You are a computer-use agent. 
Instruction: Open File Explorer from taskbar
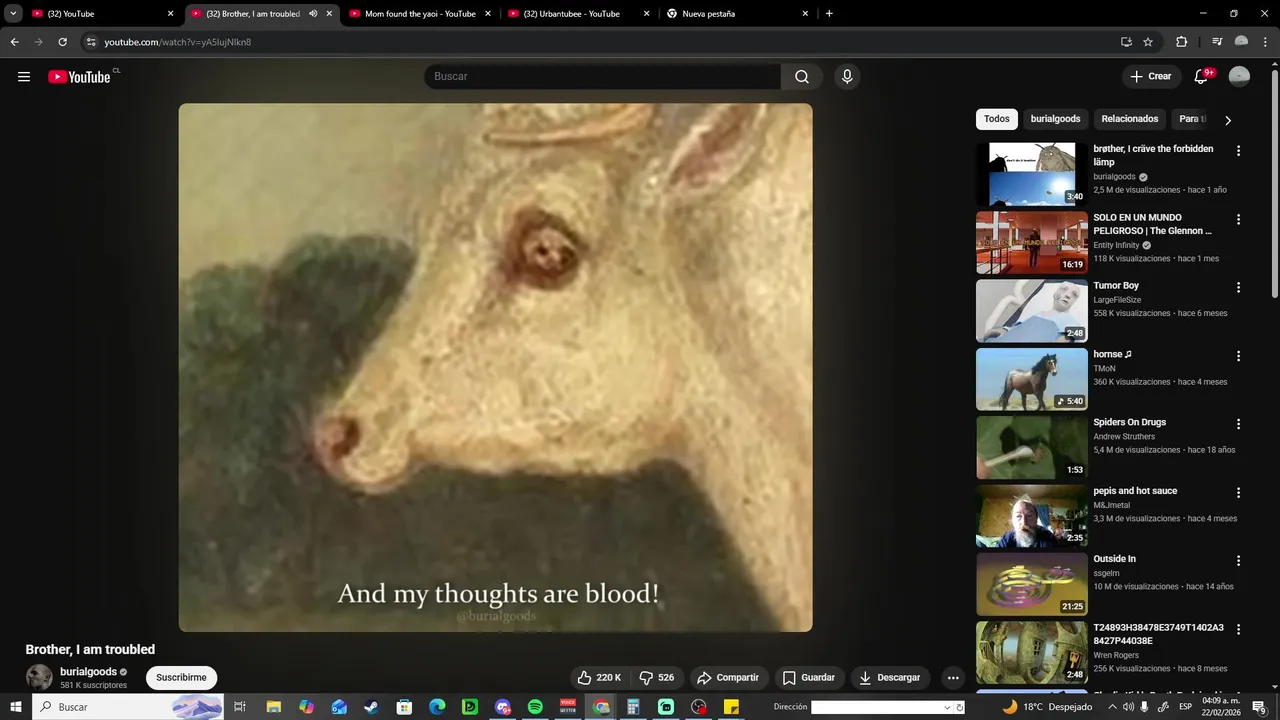pos(273,707)
